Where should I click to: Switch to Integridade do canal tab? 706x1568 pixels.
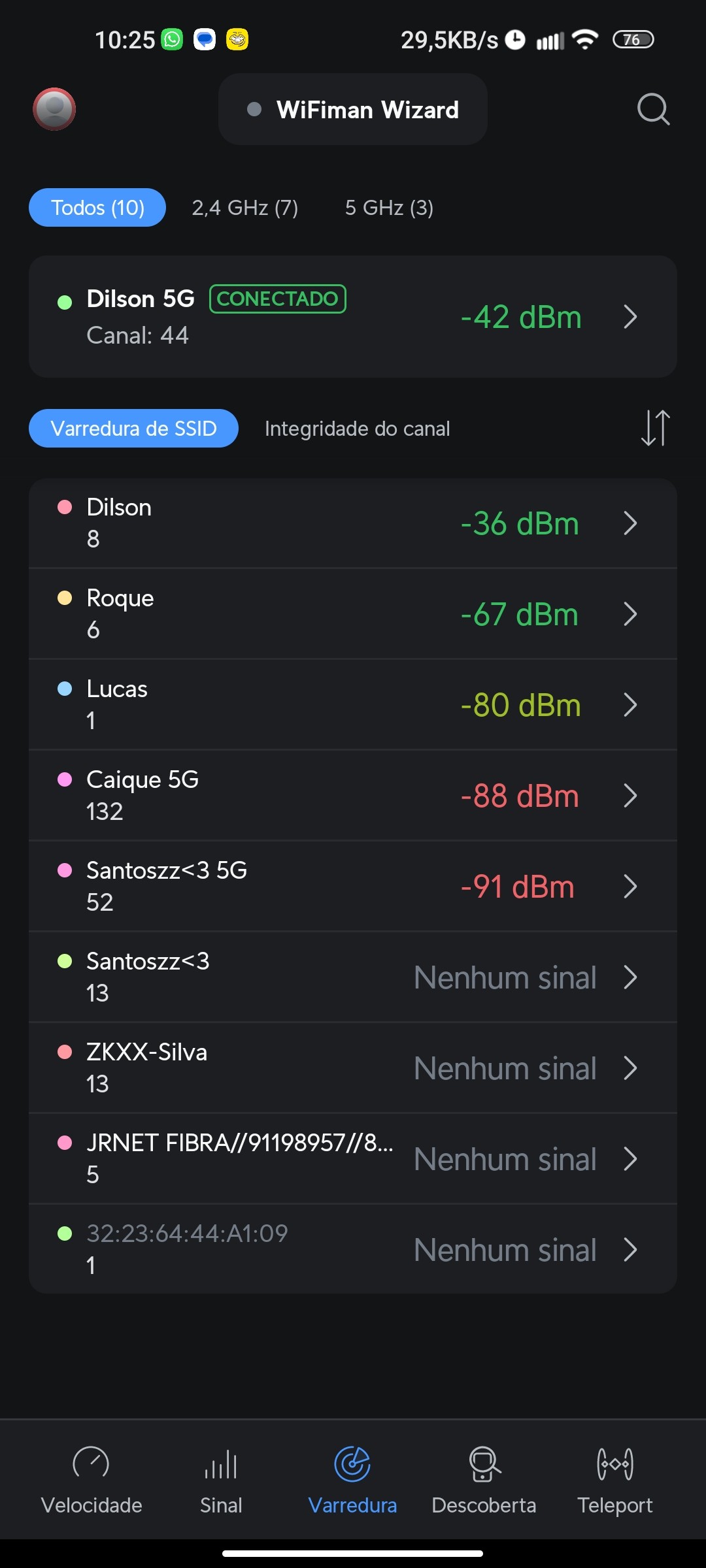click(357, 429)
